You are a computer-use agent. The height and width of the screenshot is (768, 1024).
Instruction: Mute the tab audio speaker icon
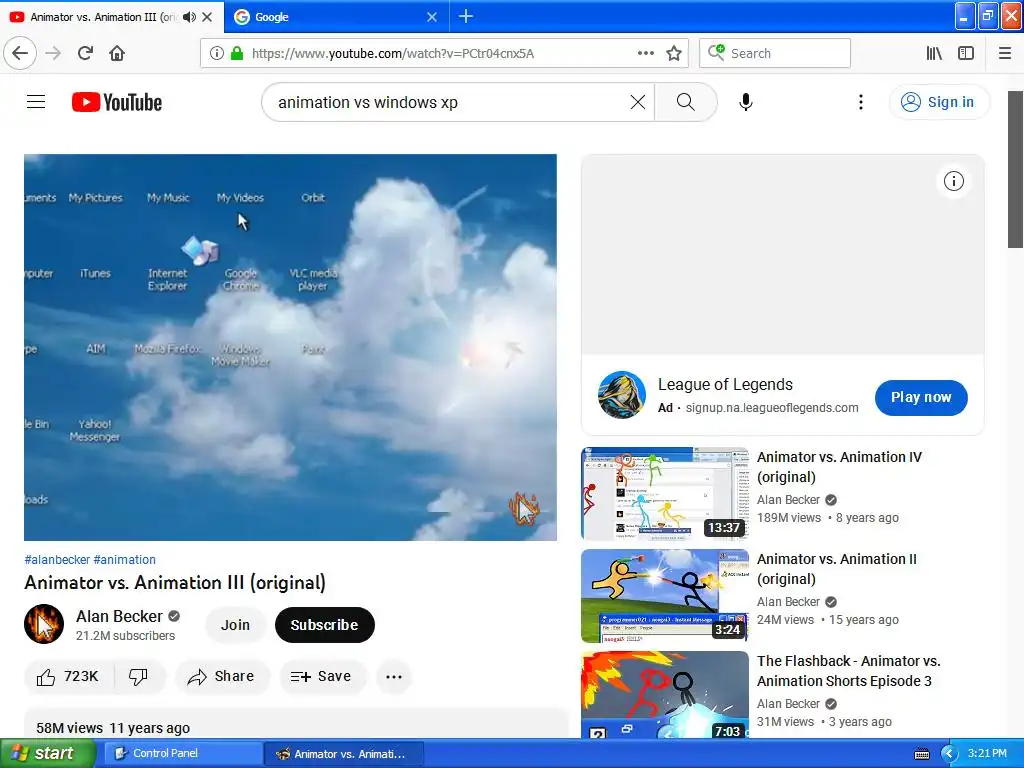tap(189, 17)
